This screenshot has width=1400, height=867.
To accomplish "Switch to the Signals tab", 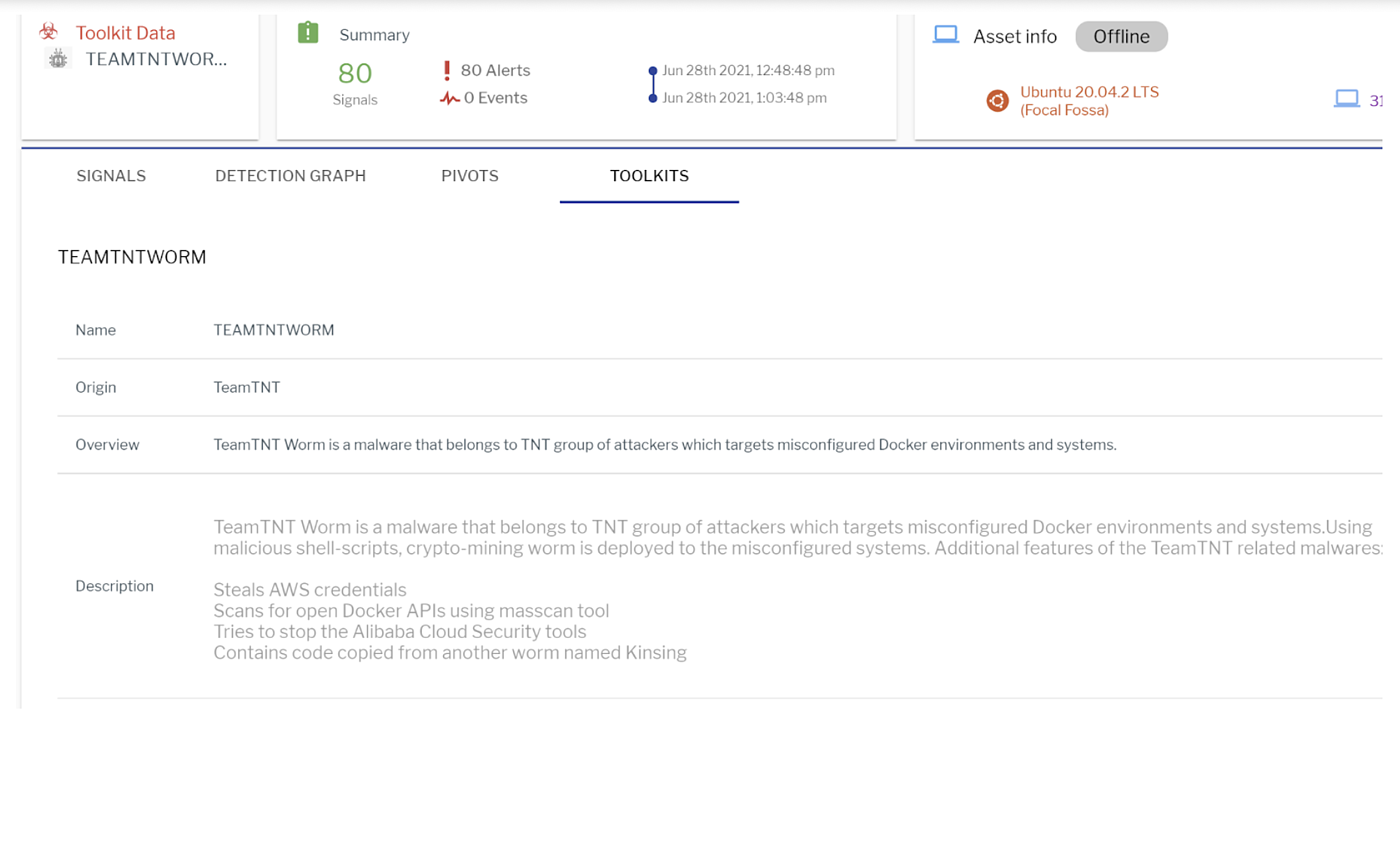I will coord(111,176).
